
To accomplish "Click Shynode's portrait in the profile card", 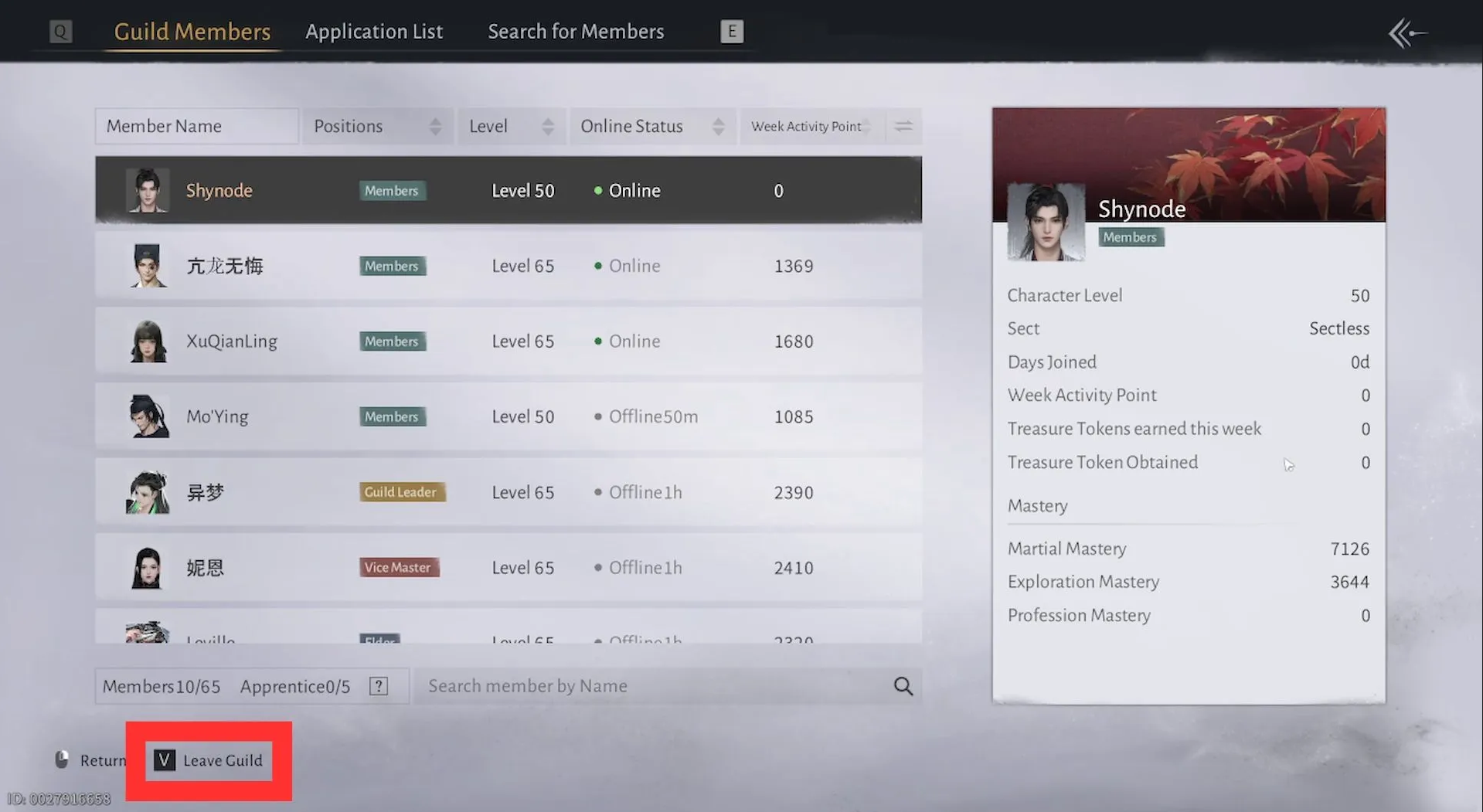I will pos(1046,223).
